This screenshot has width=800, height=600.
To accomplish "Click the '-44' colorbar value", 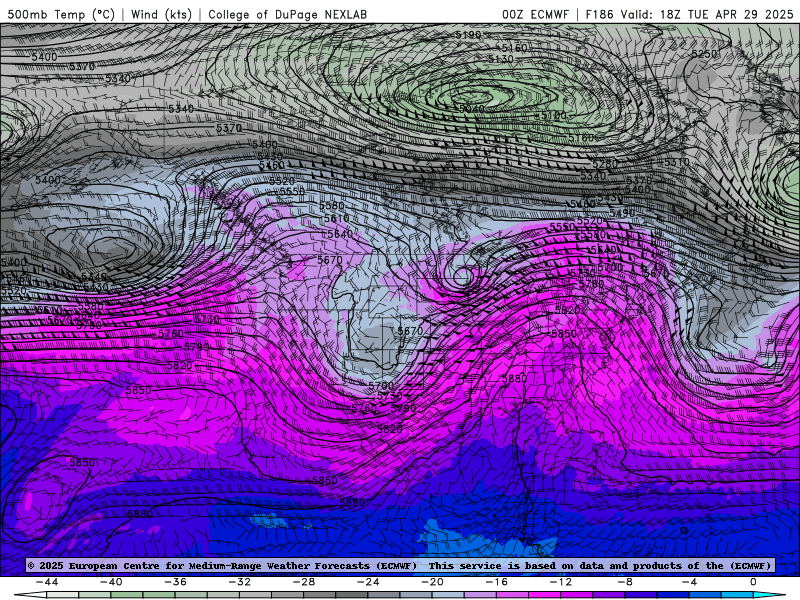I will pos(46,582).
